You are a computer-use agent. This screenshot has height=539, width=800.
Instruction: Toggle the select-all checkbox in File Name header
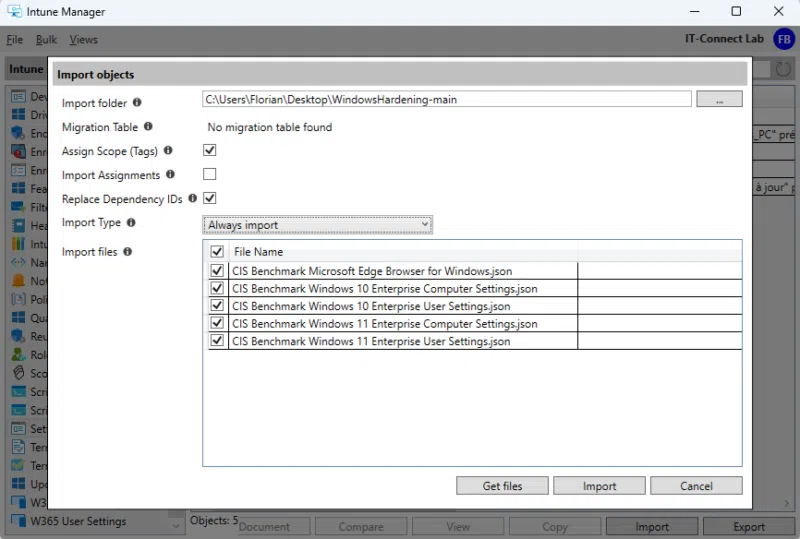coord(217,252)
